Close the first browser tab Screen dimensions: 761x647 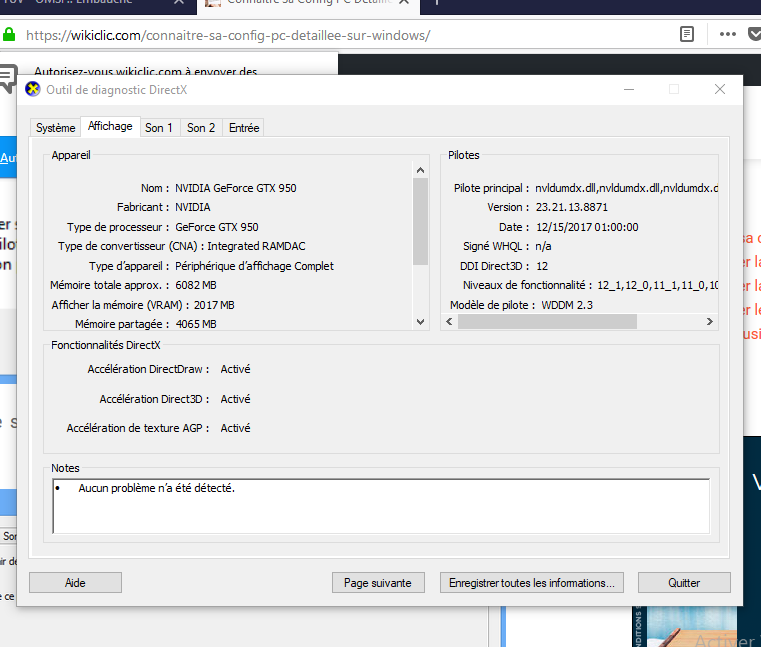179,2
